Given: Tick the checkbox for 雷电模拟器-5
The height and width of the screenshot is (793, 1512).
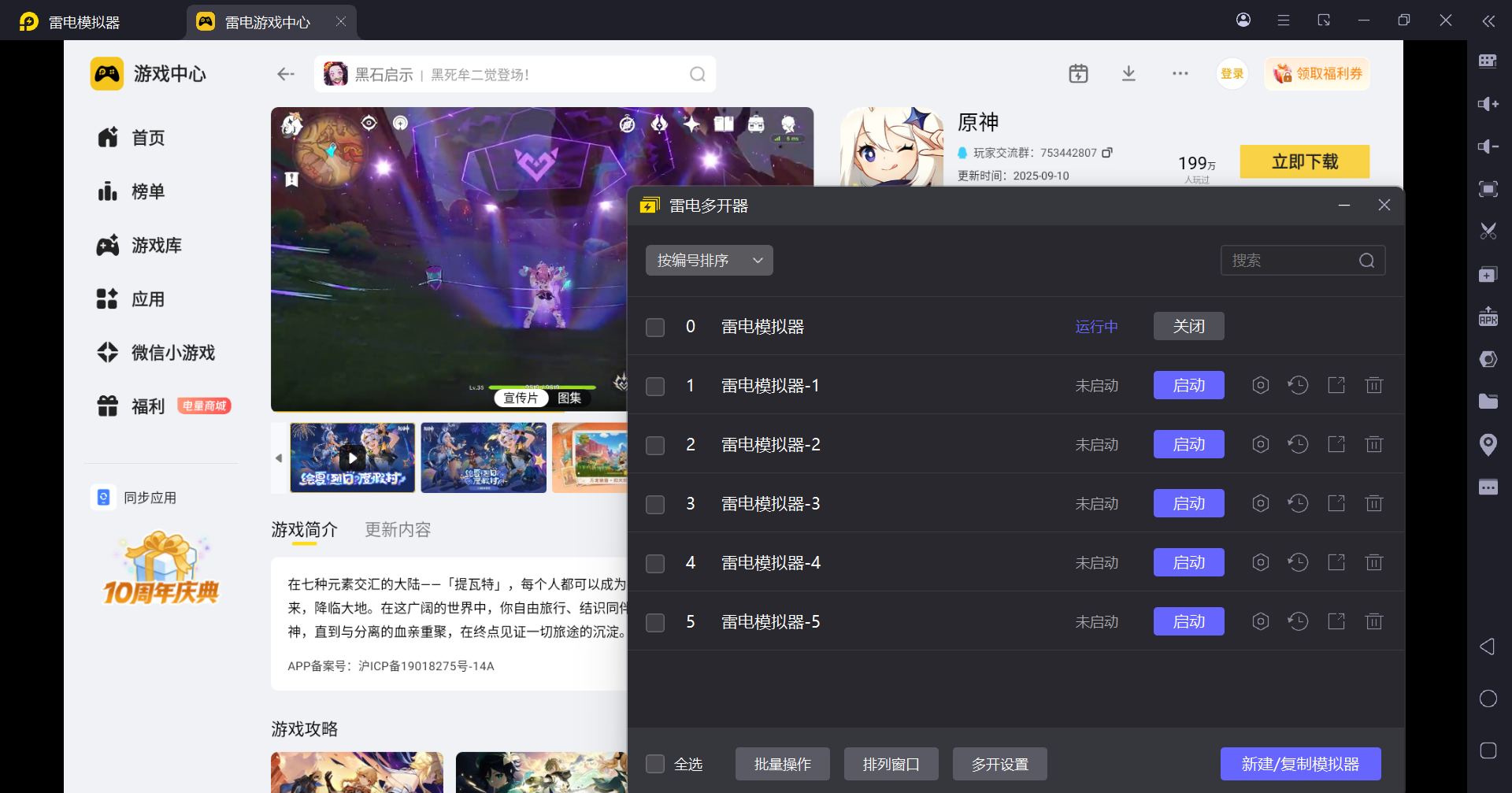Looking at the screenshot, I should (x=655, y=622).
